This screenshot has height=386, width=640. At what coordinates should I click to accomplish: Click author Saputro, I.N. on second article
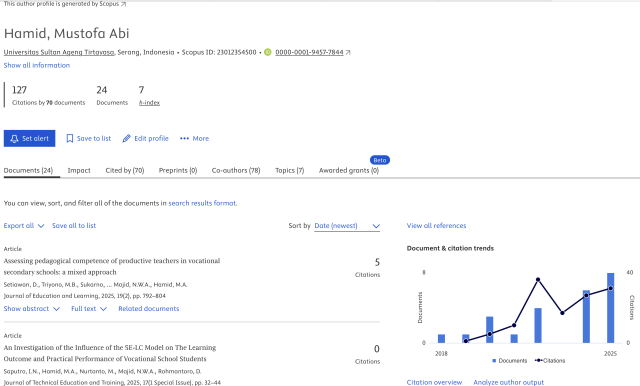point(20,372)
